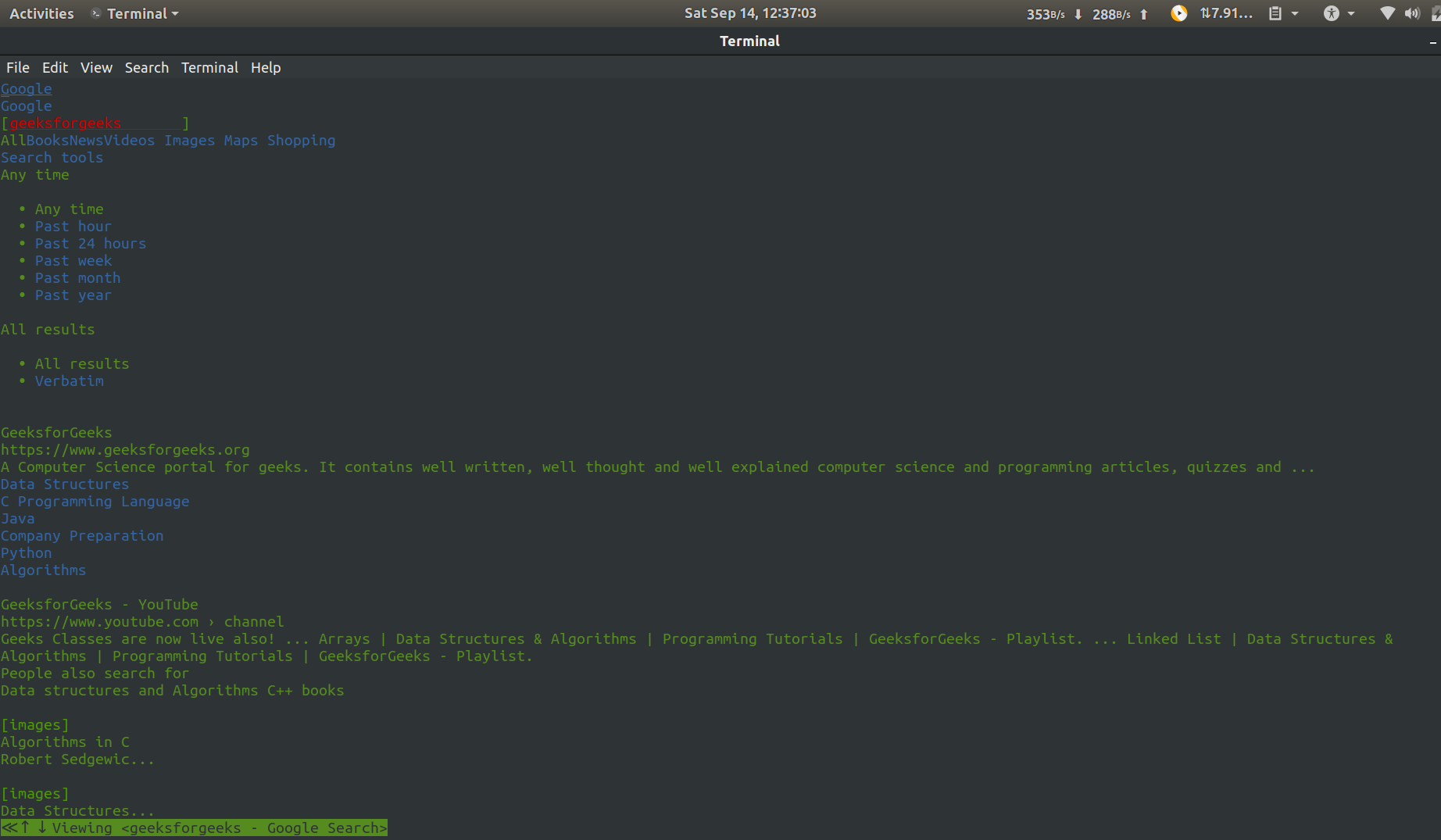The height and width of the screenshot is (840, 1441).
Task: Click the status line 'Viewing <geeksforgeeks - Google Search>'
Action: tap(195, 828)
